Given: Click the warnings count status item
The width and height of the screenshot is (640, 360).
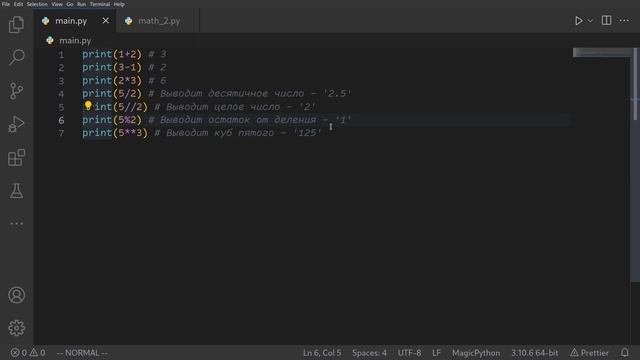Looking at the screenshot, I should (x=38, y=353).
